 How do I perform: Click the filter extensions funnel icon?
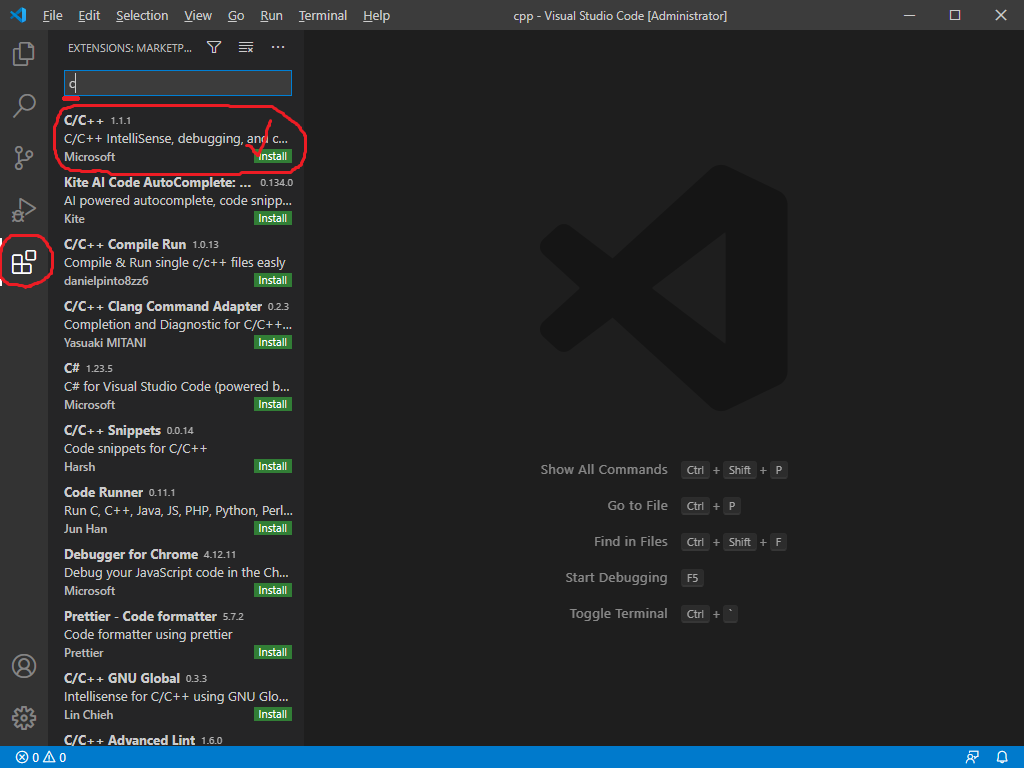coord(214,47)
